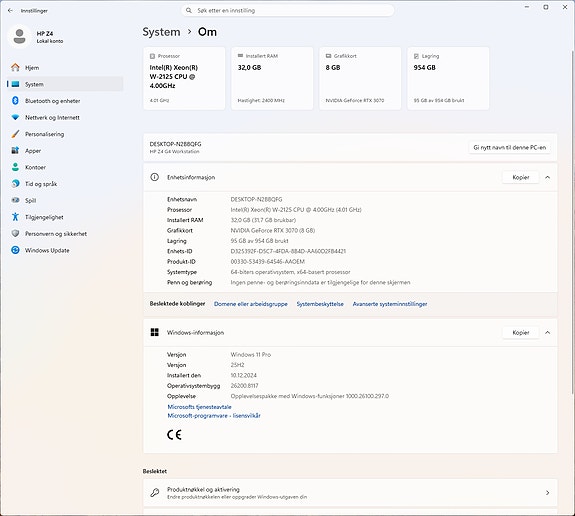Open Nettverk og Internett wifi icon
Screen dimensions: 575x516
(x=15, y=117)
